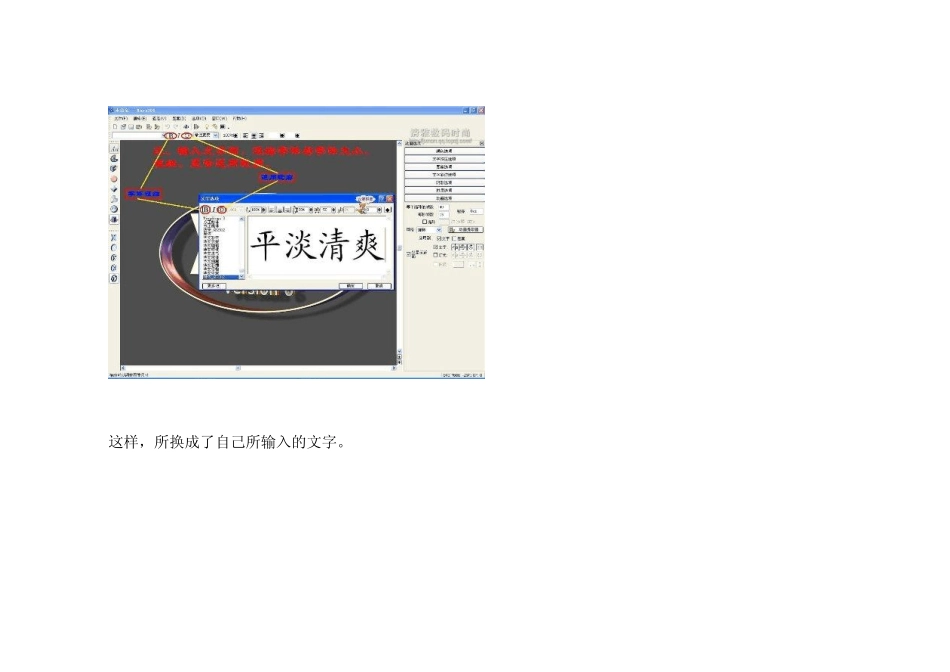Select the color options tool in left toolbar

click(114, 159)
